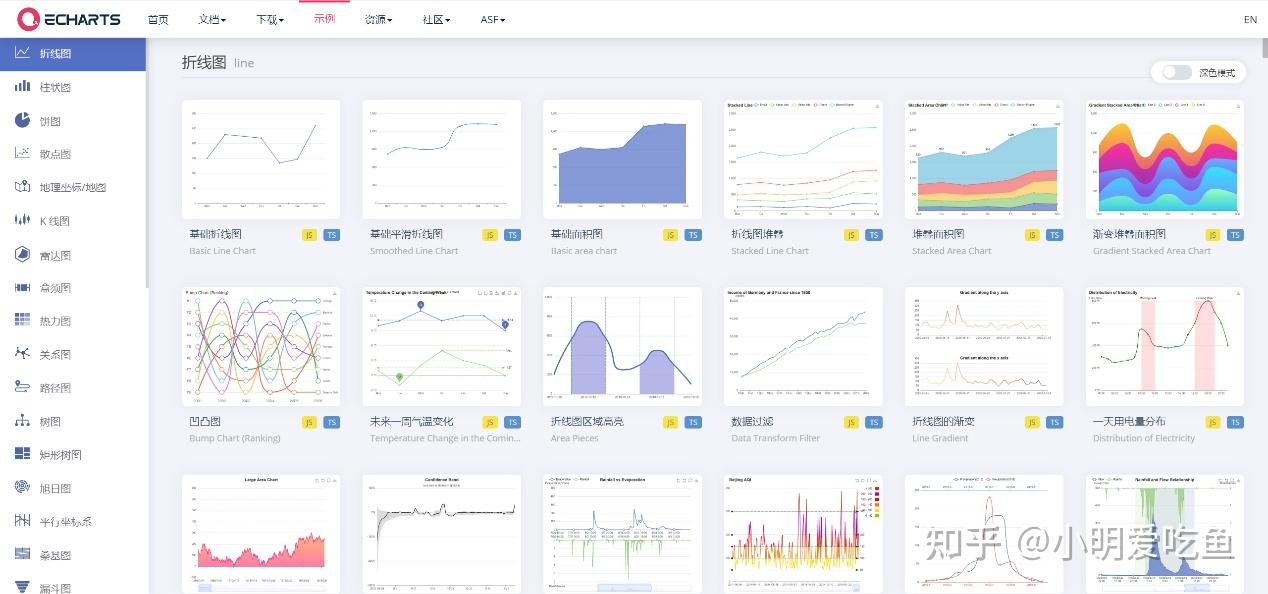
Task: Expand the 下载 dropdown menu
Action: [x=270, y=19]
